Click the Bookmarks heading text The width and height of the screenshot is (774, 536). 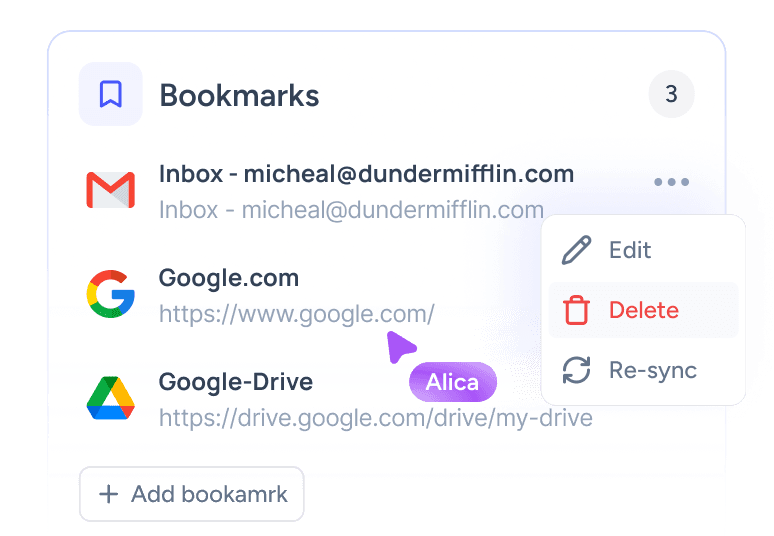(239, 95)
